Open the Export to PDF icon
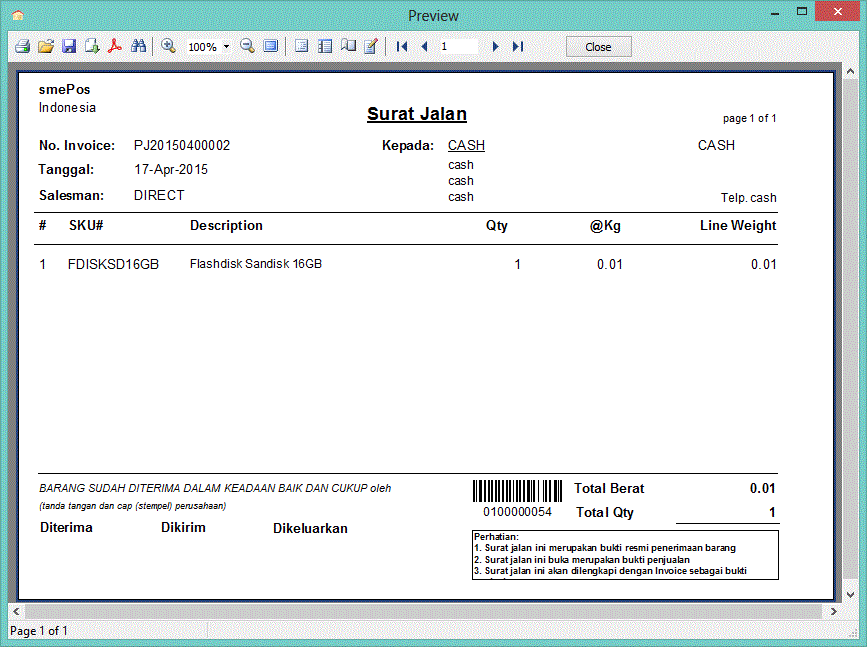This screenshot has height=647, width=867. coord(114,46)
